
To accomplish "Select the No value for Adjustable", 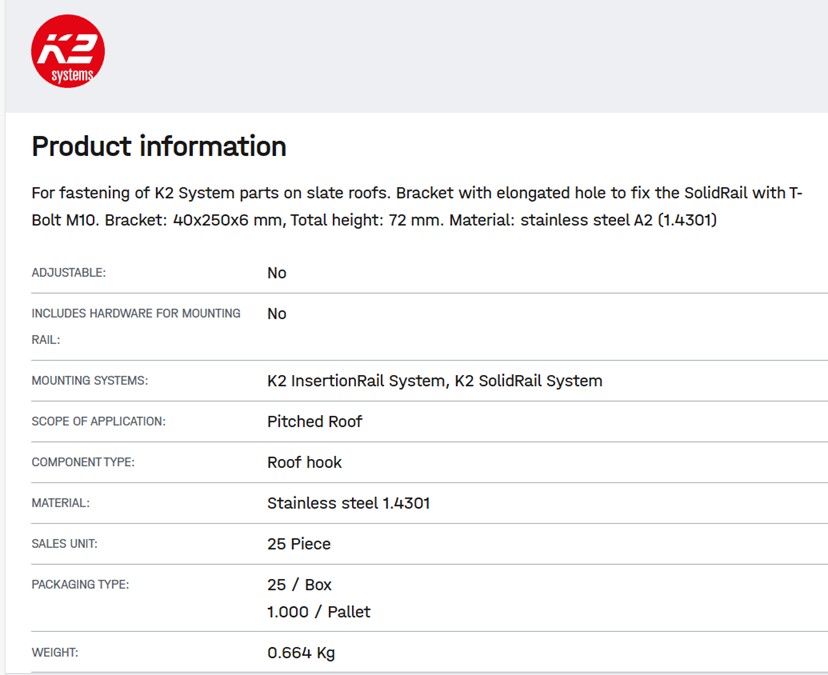I will [x=277, y=273].
